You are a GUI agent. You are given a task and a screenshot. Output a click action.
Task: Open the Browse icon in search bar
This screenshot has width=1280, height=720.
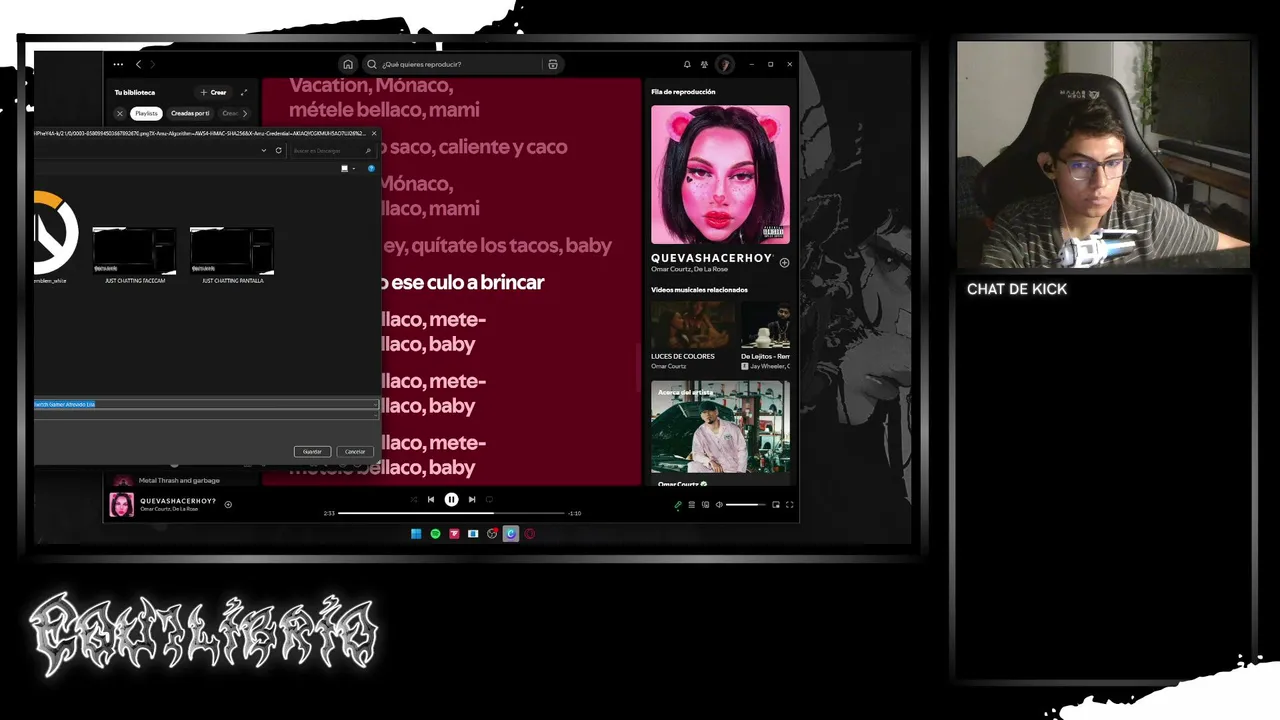coord(552,64)
